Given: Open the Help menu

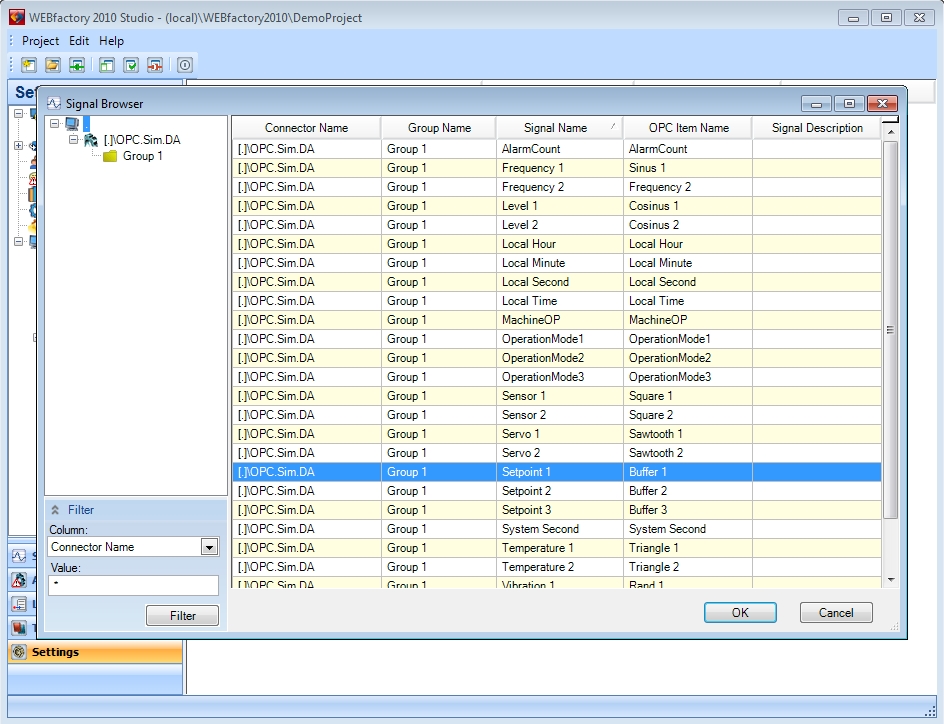Looking at the screenshot, I should tap(112, 41).
